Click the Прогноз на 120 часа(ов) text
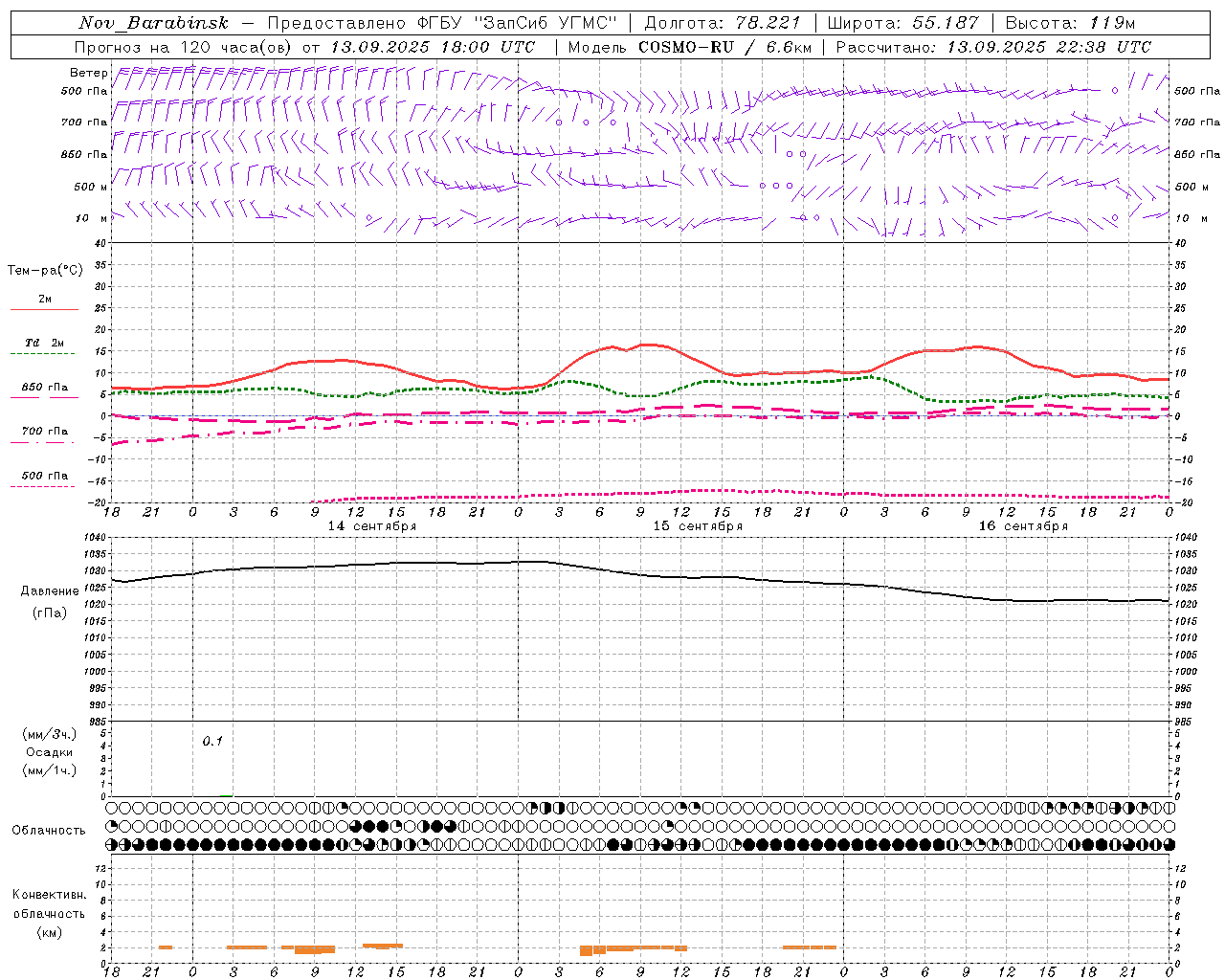 point(185,47)
